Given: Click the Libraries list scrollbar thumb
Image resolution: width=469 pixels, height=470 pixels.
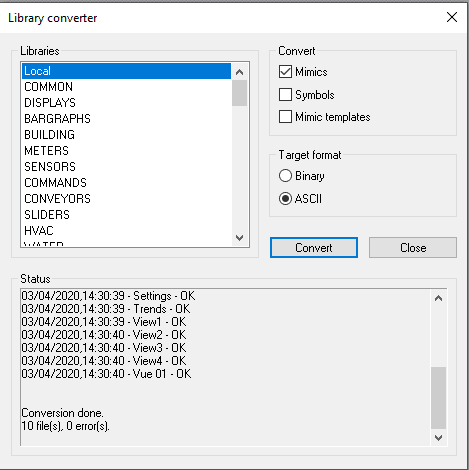Looking at the screenshot, I should click(x=239, y=93).
